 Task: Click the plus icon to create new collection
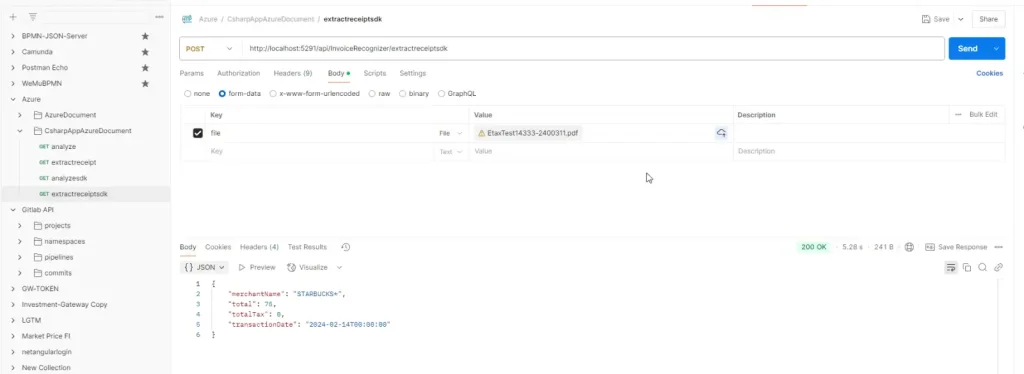pyautogui.click(x=13, y=16)
